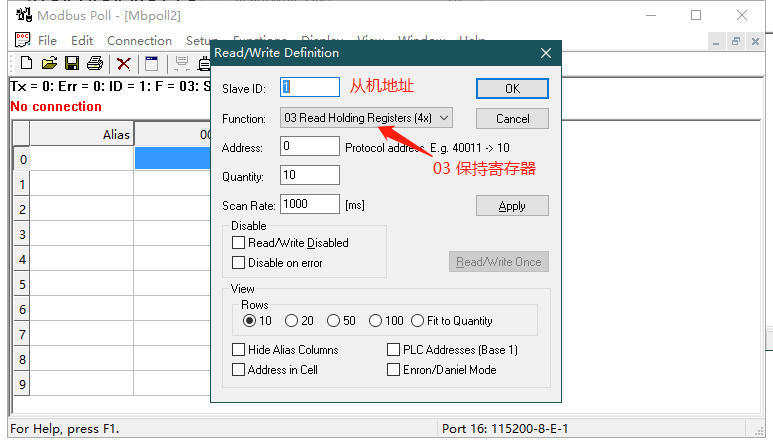Click the red No connection status text
This screenshot has width=773, height=445.
56,106
